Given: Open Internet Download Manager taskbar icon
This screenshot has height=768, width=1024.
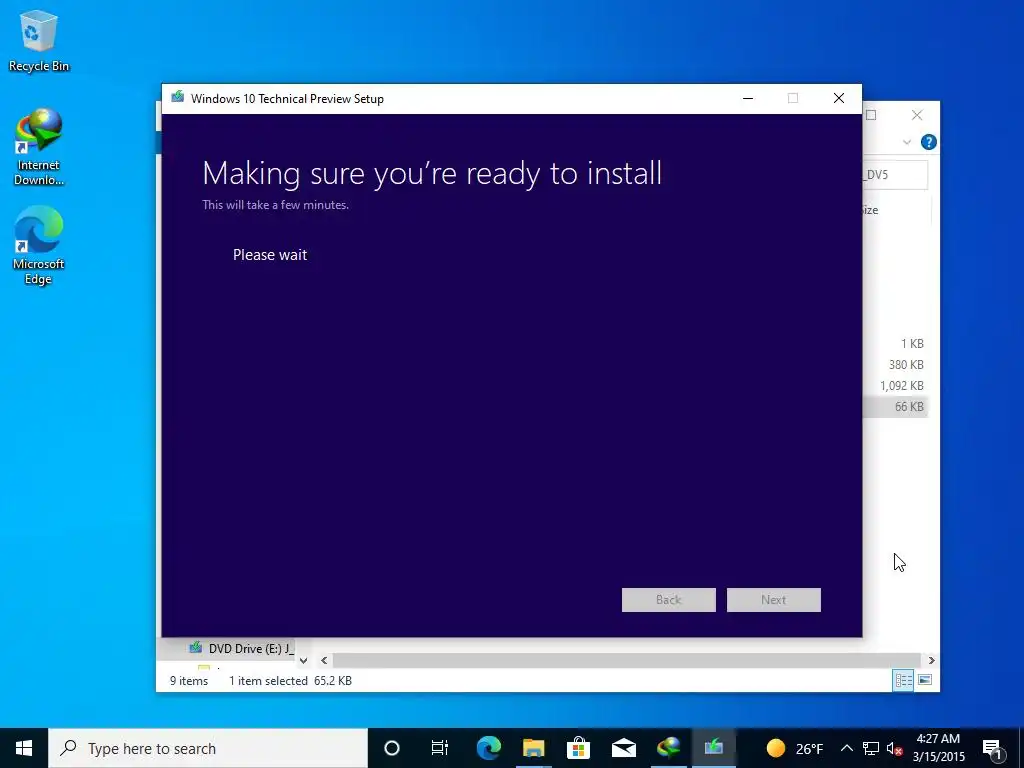Looking at the screenshot, I should coord(669,748).
